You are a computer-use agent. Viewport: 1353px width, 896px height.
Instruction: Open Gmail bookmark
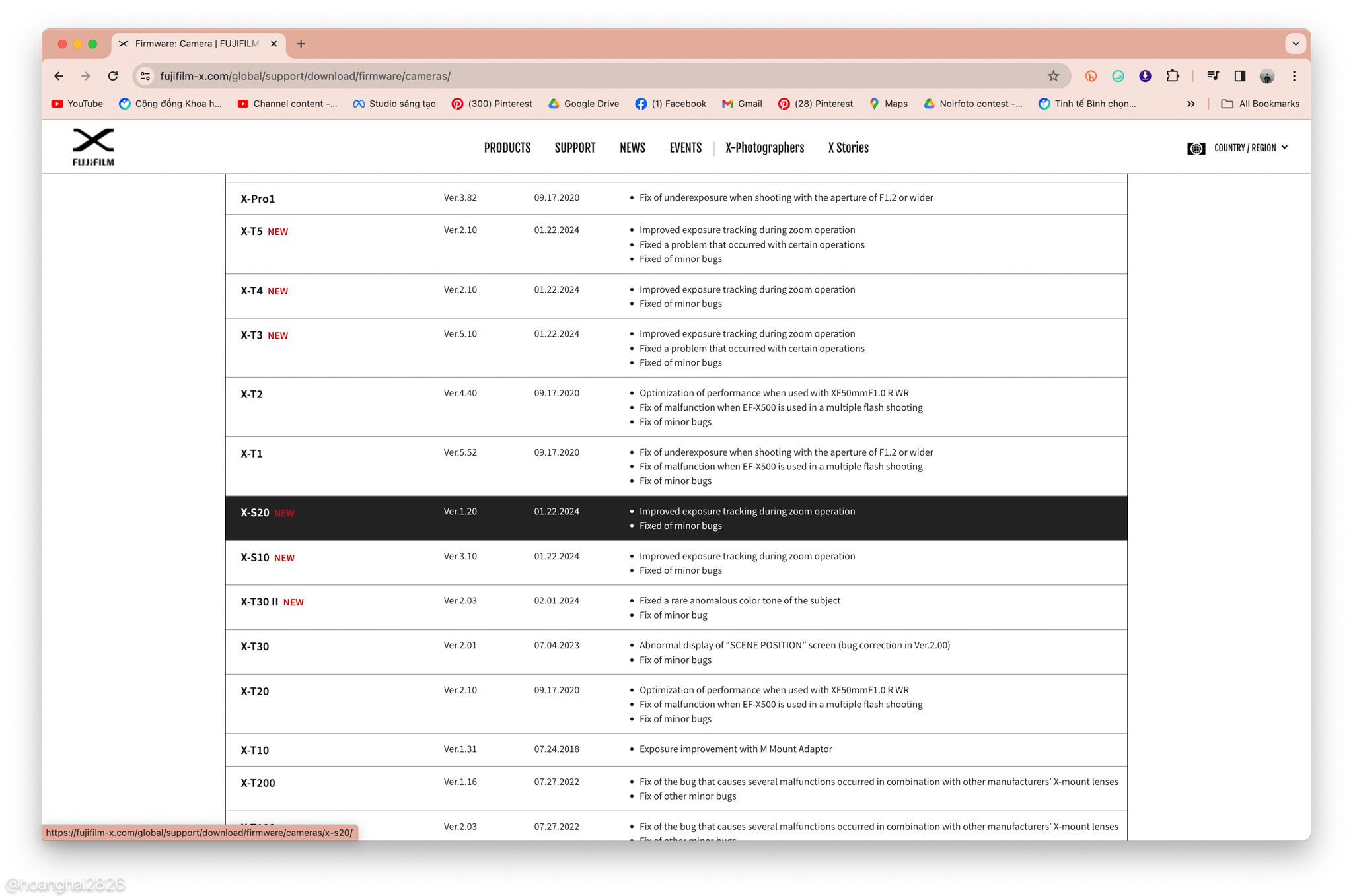pyautogui.click(x=742, y=104)
